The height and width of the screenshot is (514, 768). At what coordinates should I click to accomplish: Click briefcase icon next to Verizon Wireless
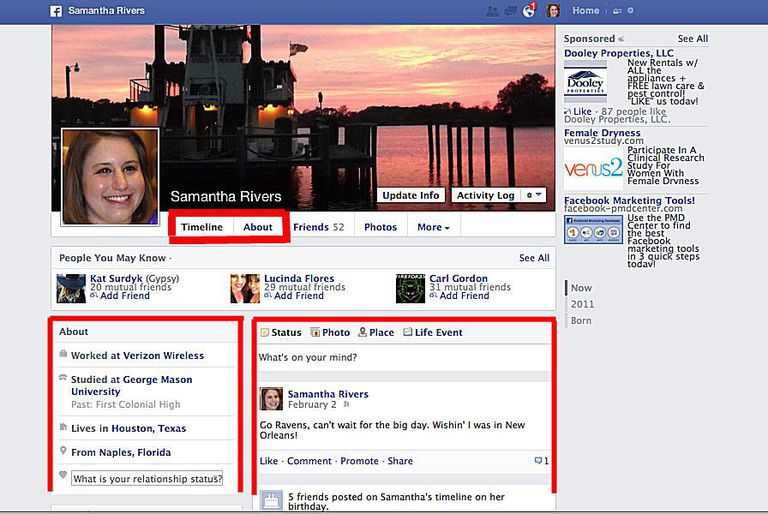coord(63,354)
